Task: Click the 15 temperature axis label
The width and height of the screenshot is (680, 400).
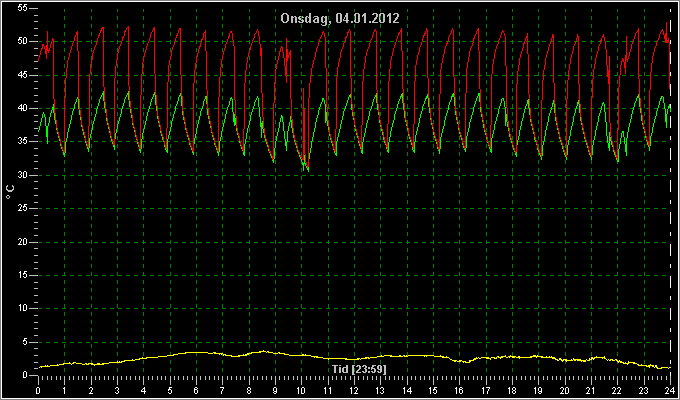Action: click(x=23, y=275)
